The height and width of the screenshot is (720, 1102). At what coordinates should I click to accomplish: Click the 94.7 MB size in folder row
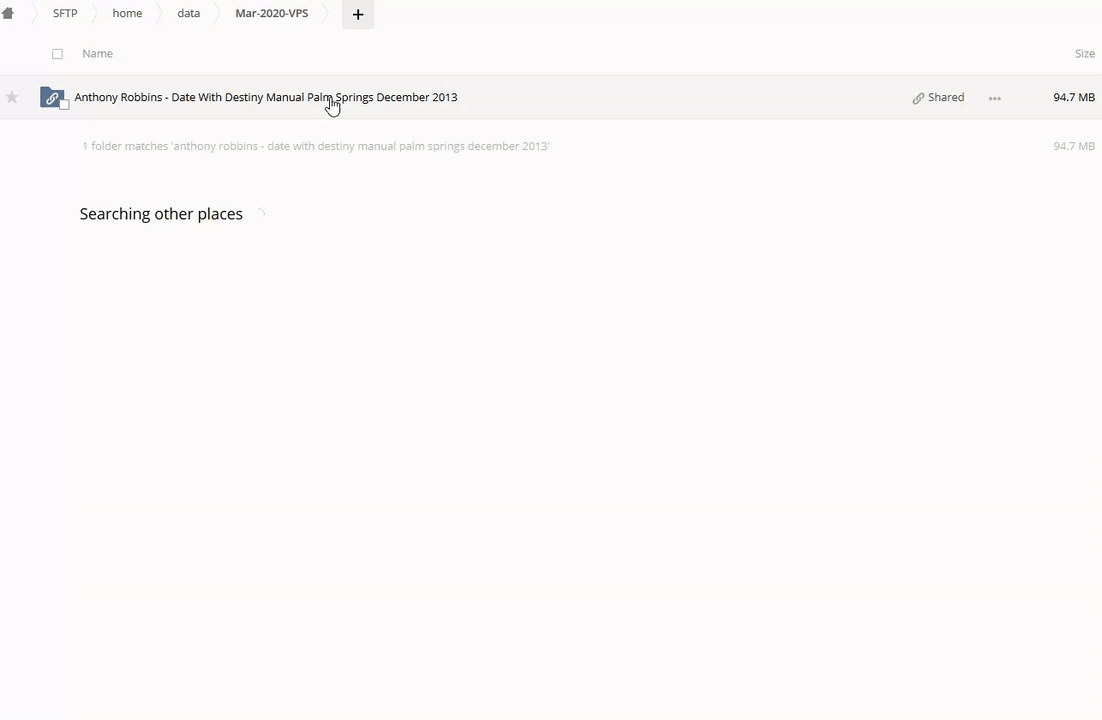[1073, 97]
